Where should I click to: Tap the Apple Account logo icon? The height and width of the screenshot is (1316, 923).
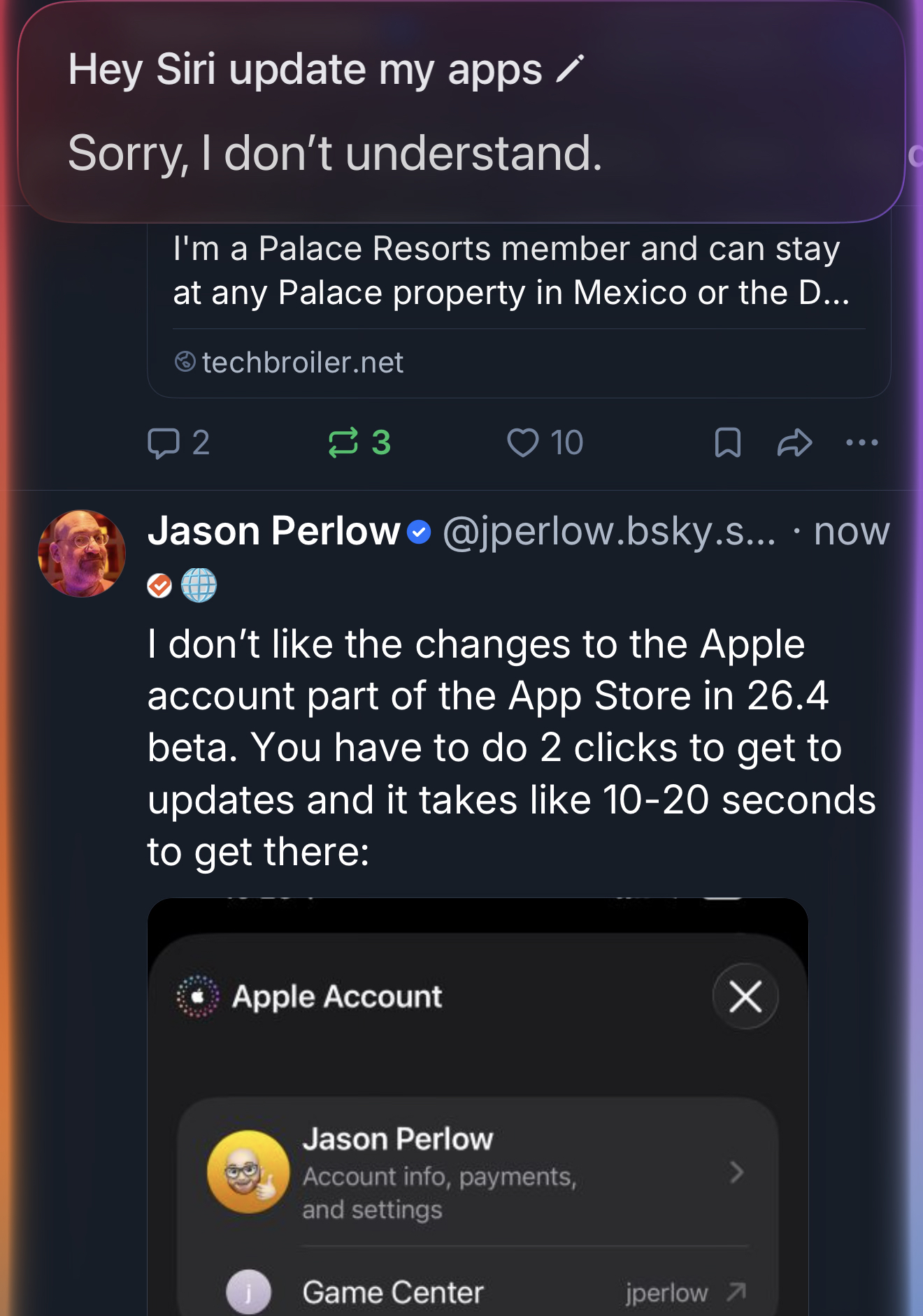[x=198, y=997]
